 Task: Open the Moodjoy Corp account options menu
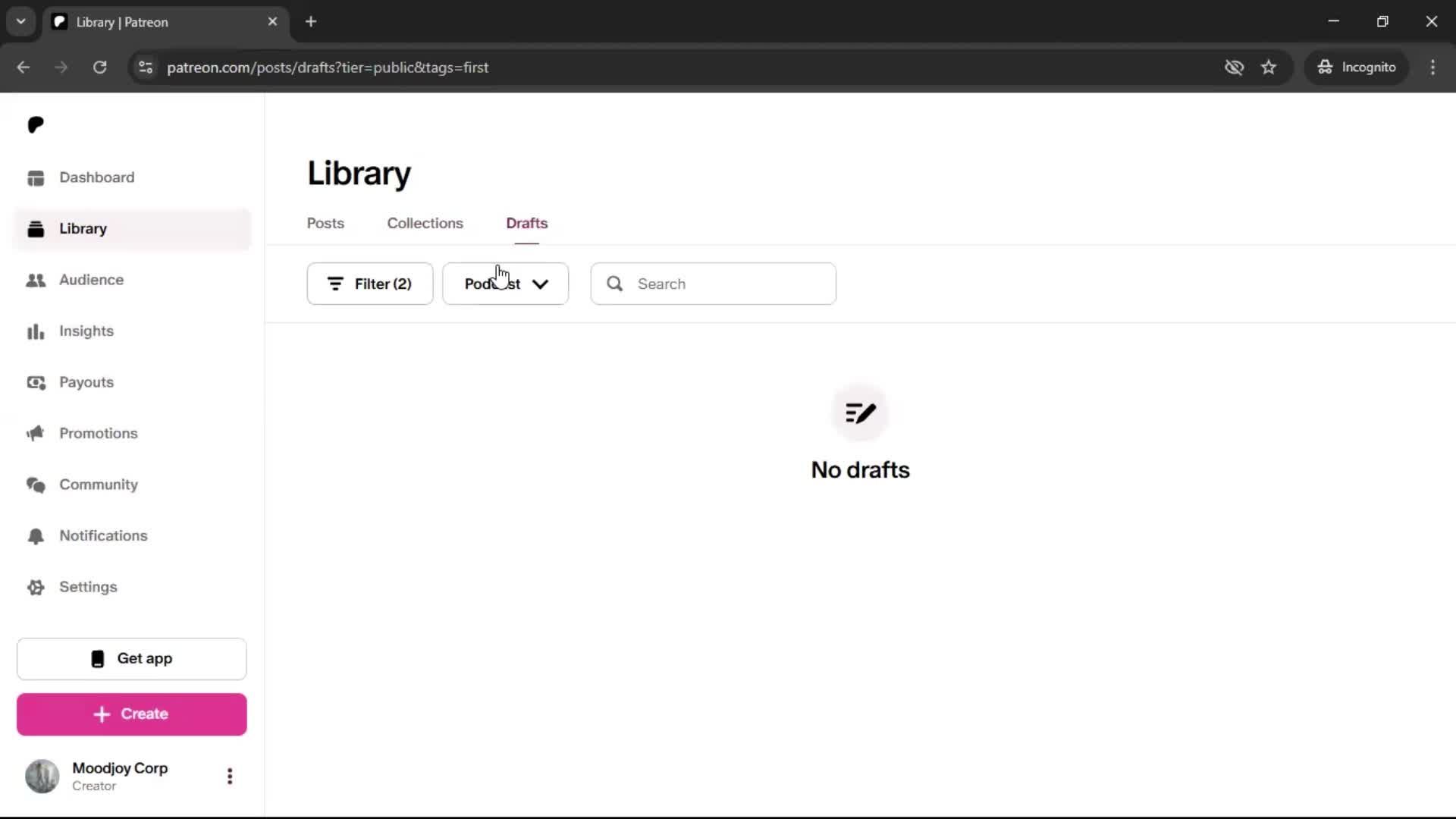pyautogui.click(x=230, y=776)
